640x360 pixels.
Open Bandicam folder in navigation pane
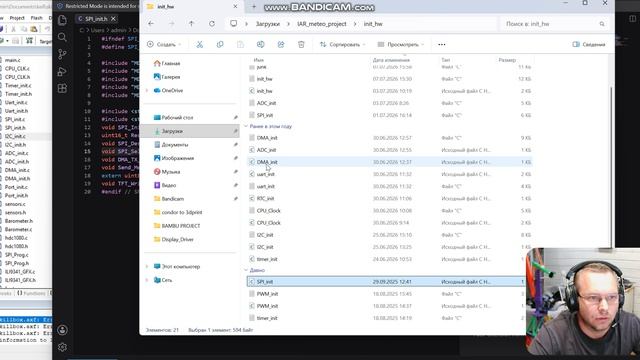click(173, 199)
